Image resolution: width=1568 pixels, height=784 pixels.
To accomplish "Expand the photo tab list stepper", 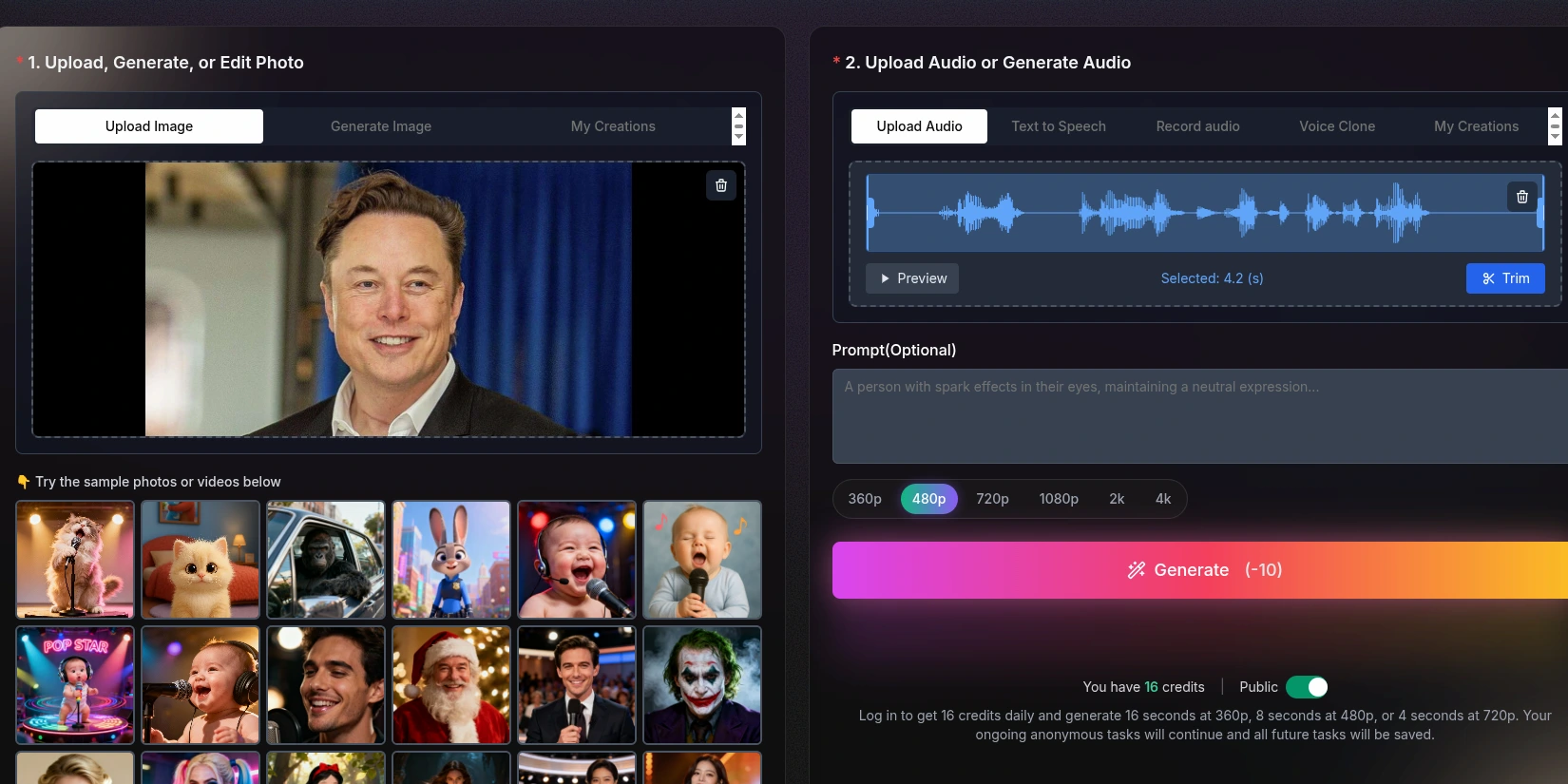I will point(738,126).
